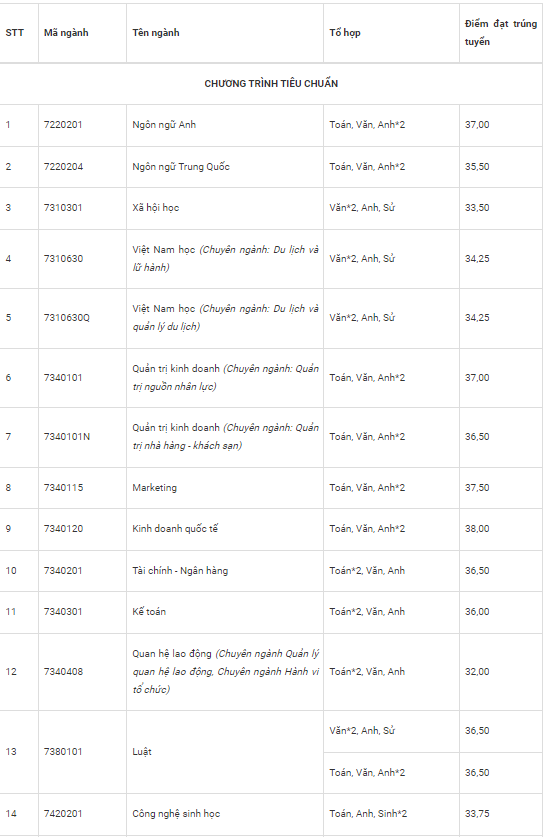Click major code 7220204
Screen dimensions: 545x837
coord(64,167)
